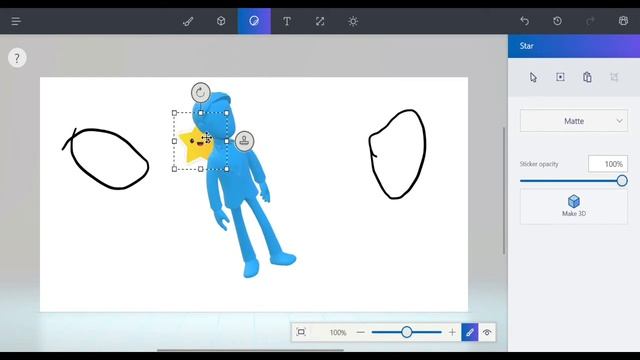Click the vertical canvas scrollbar

pos(504,191)
